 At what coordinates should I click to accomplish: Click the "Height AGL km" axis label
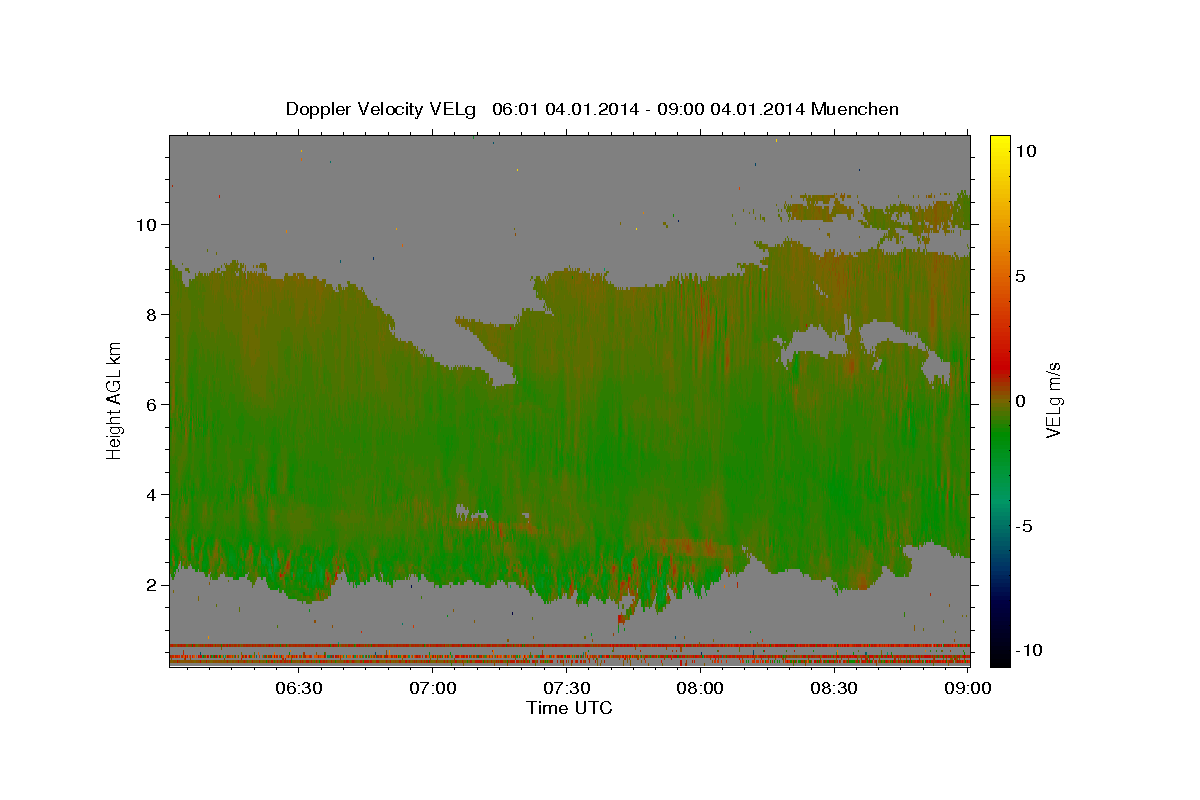coord(115,401)
